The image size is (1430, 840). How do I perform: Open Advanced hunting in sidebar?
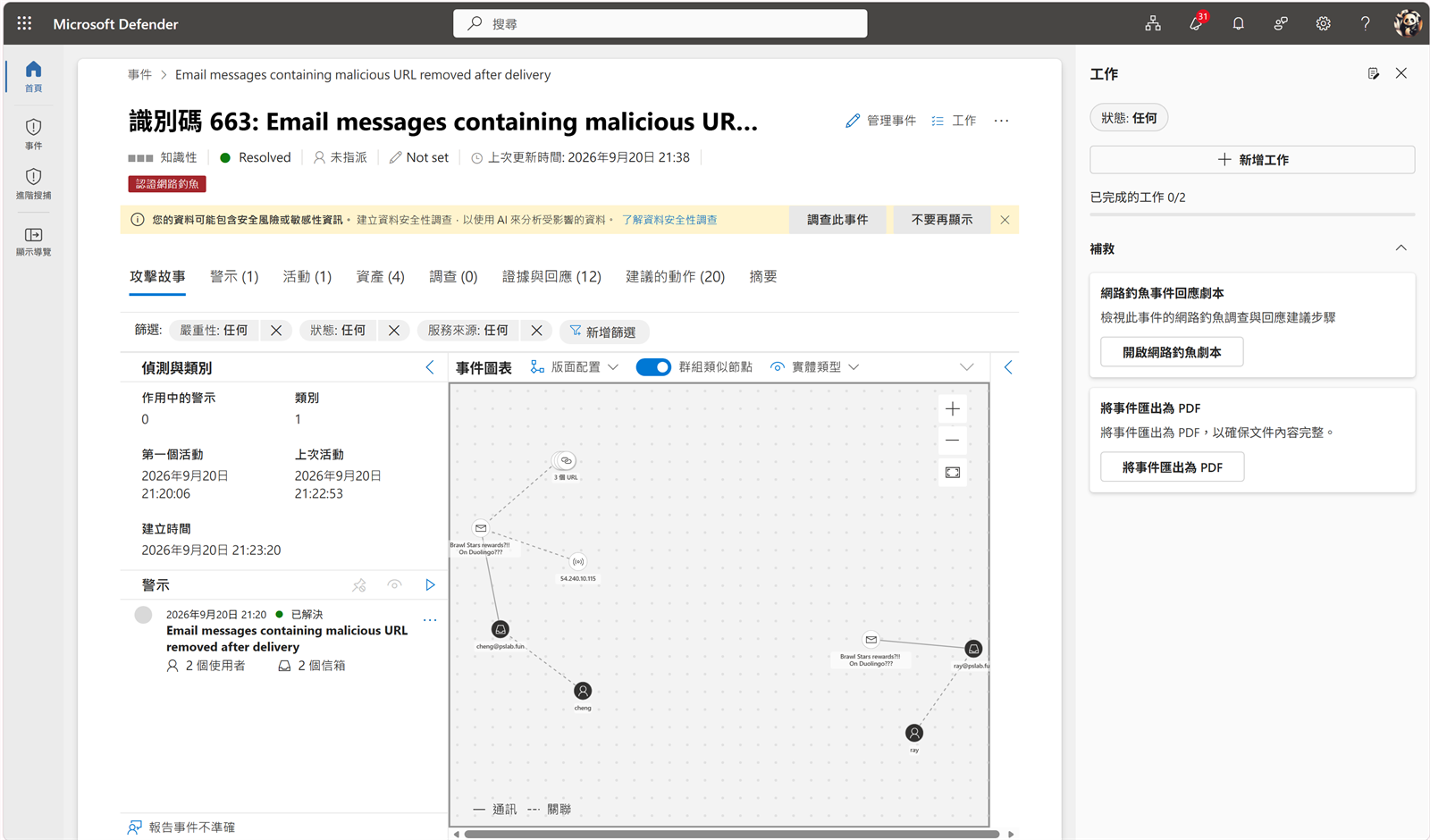[33, 184]
